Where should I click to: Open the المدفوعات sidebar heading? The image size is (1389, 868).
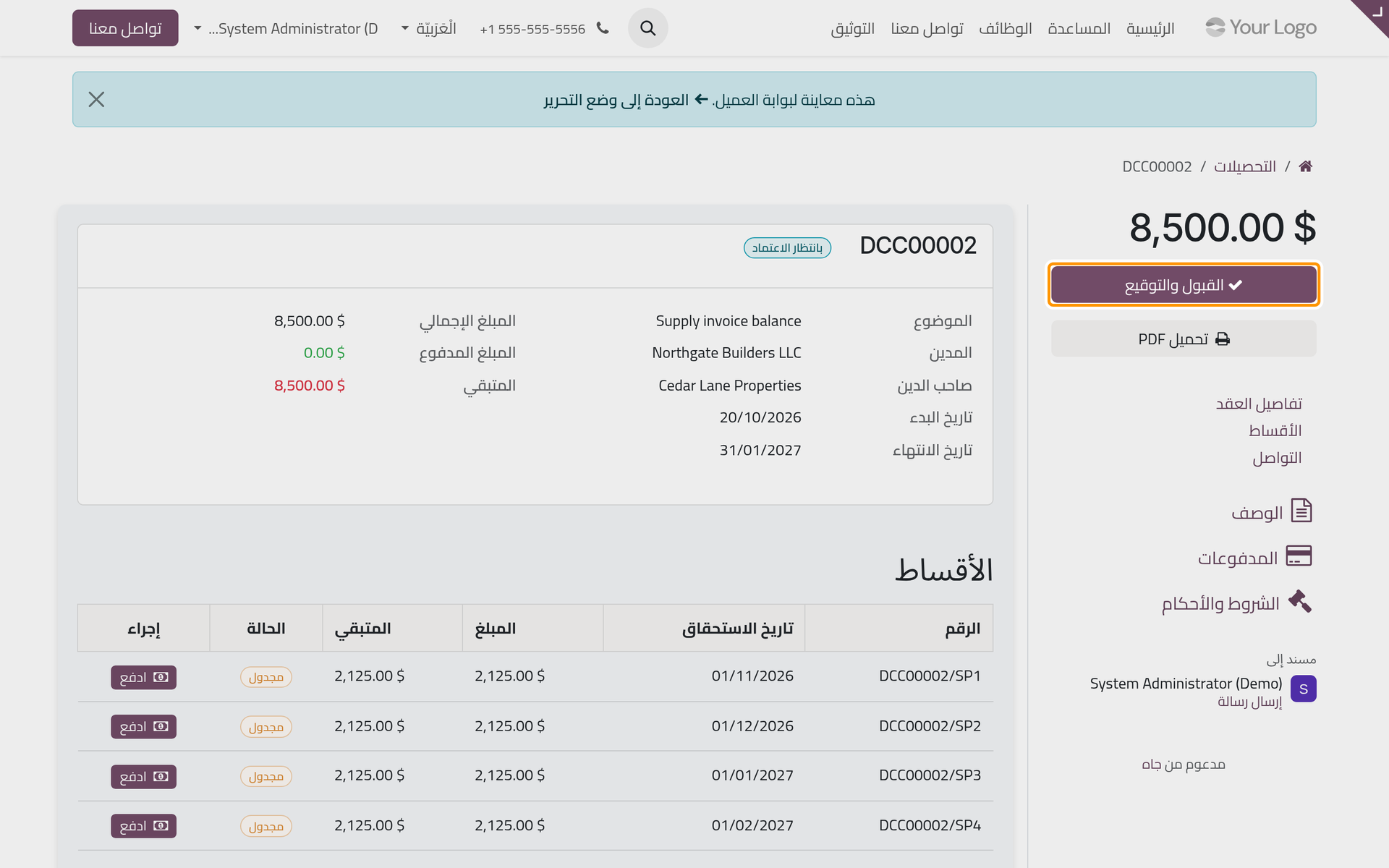click(1238, 558)
